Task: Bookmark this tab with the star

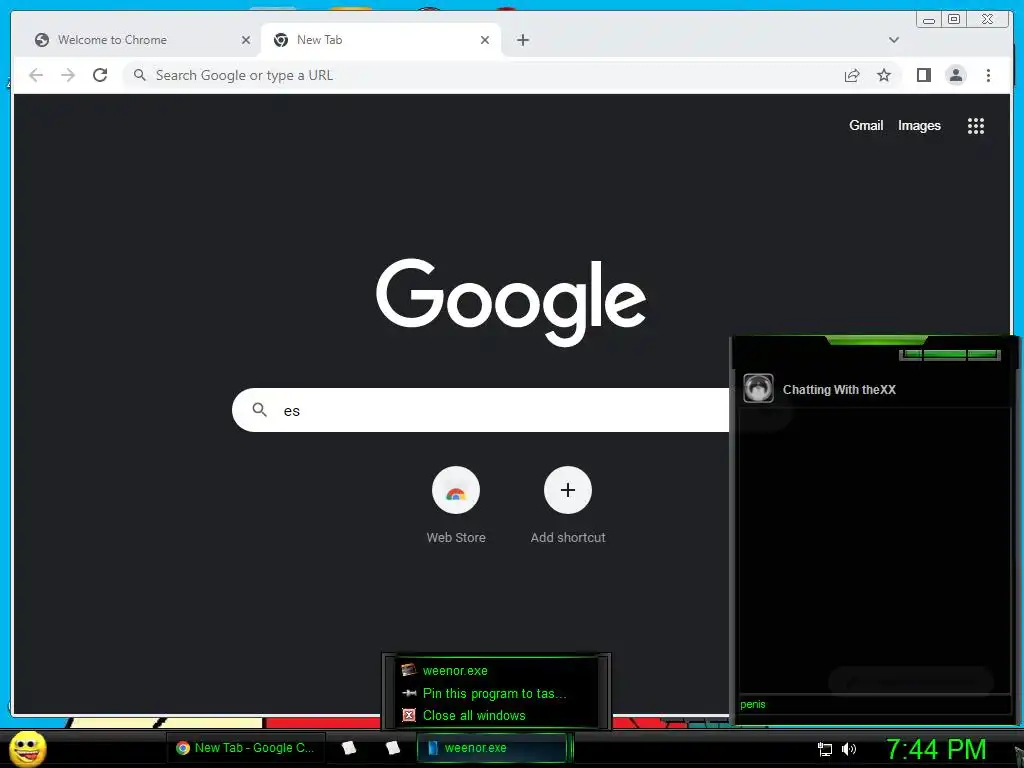Action: pyautogui.click(x=884, y=75)
